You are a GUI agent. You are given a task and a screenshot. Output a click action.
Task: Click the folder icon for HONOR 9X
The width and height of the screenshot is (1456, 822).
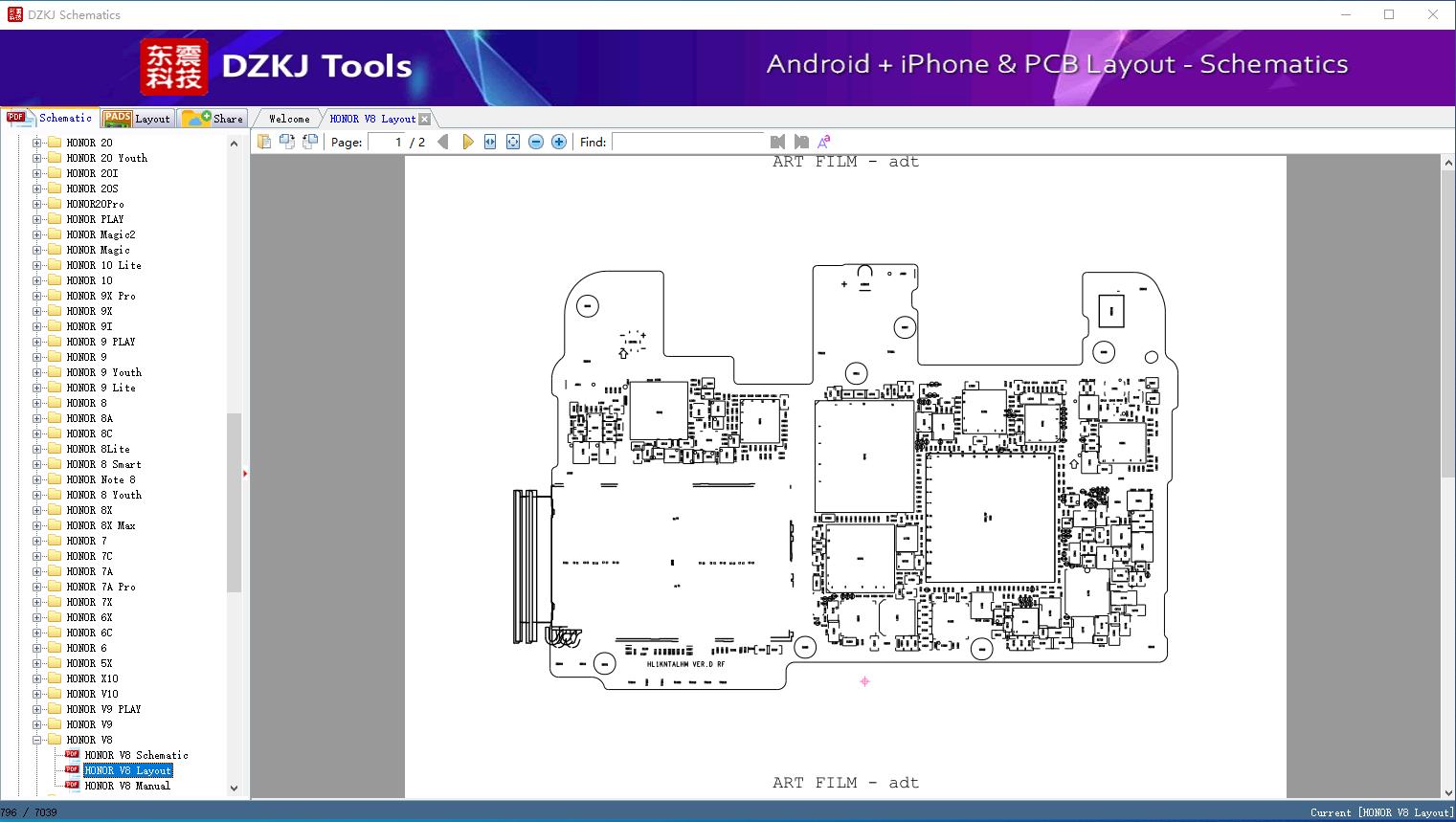55,311
